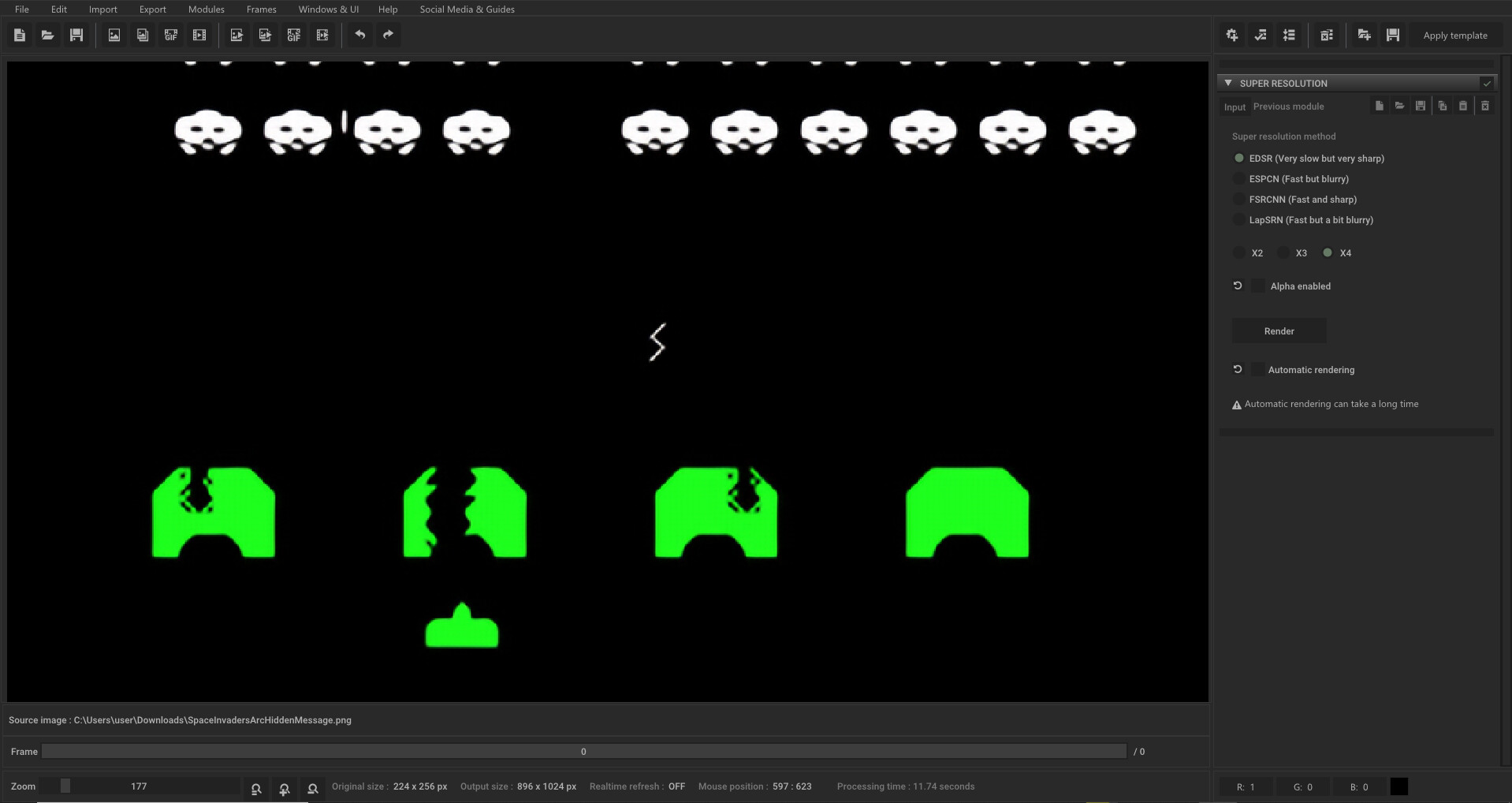The width and height of the screenshot is (1512, 803).
Task: Click the undo arrow icon
Action: tap(360, 35)
